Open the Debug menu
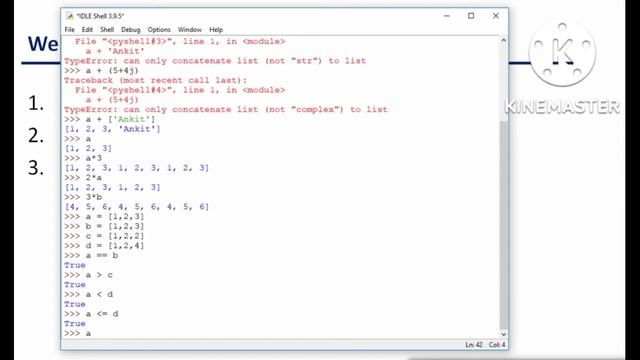 (131, 30)
